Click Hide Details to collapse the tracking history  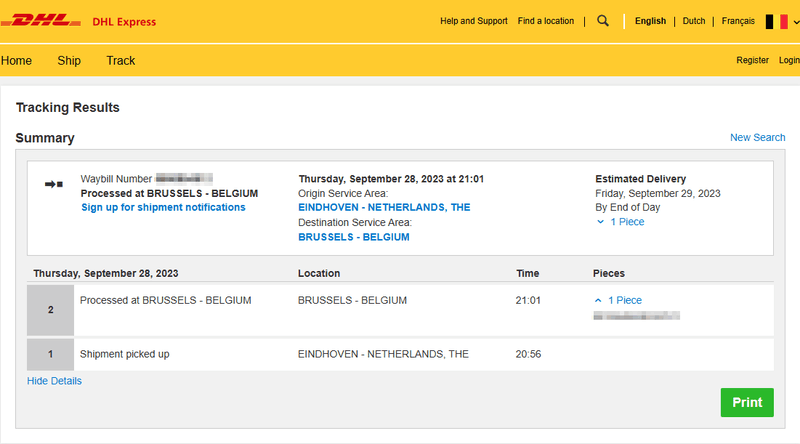tap(54, 381)
